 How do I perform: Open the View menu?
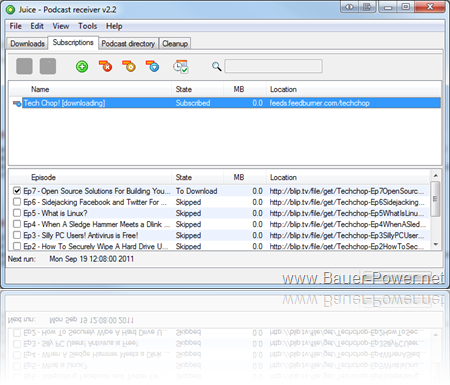61,26
